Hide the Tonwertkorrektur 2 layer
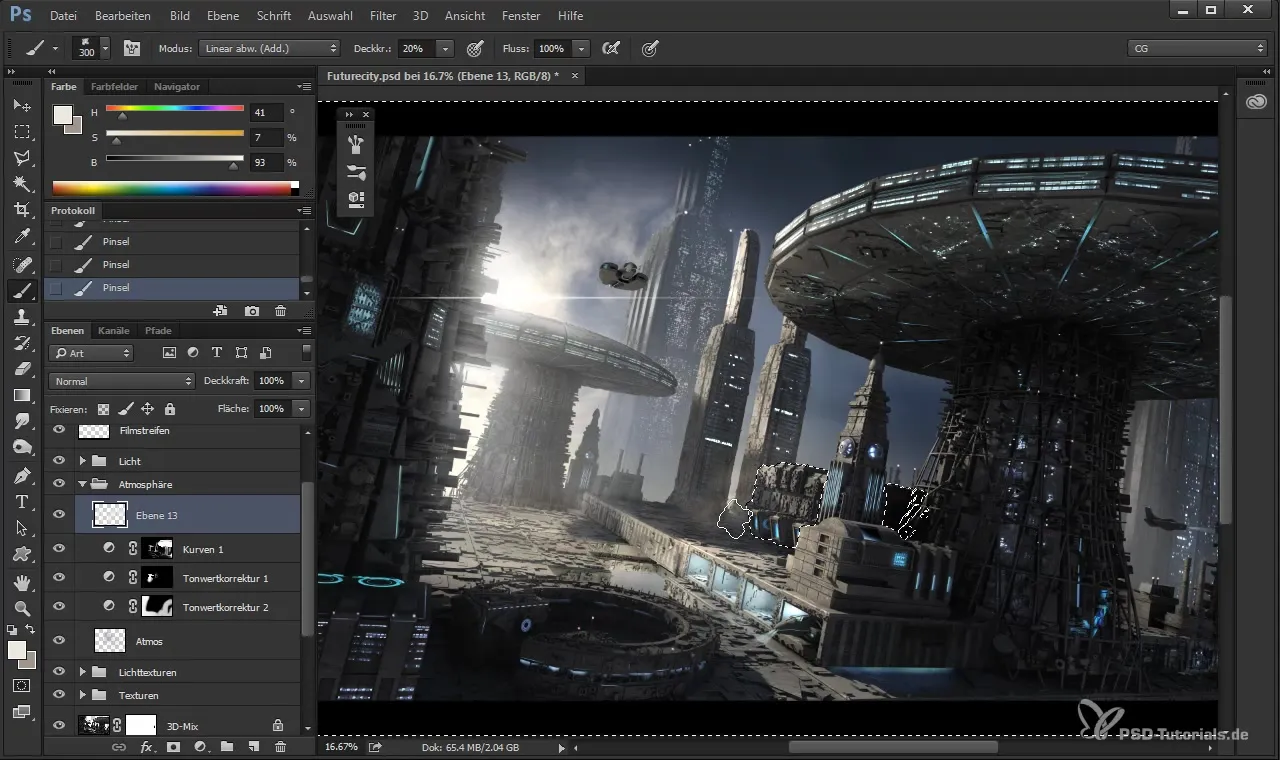The width and height of the screenshot is (1280, 760). [59, 607]
